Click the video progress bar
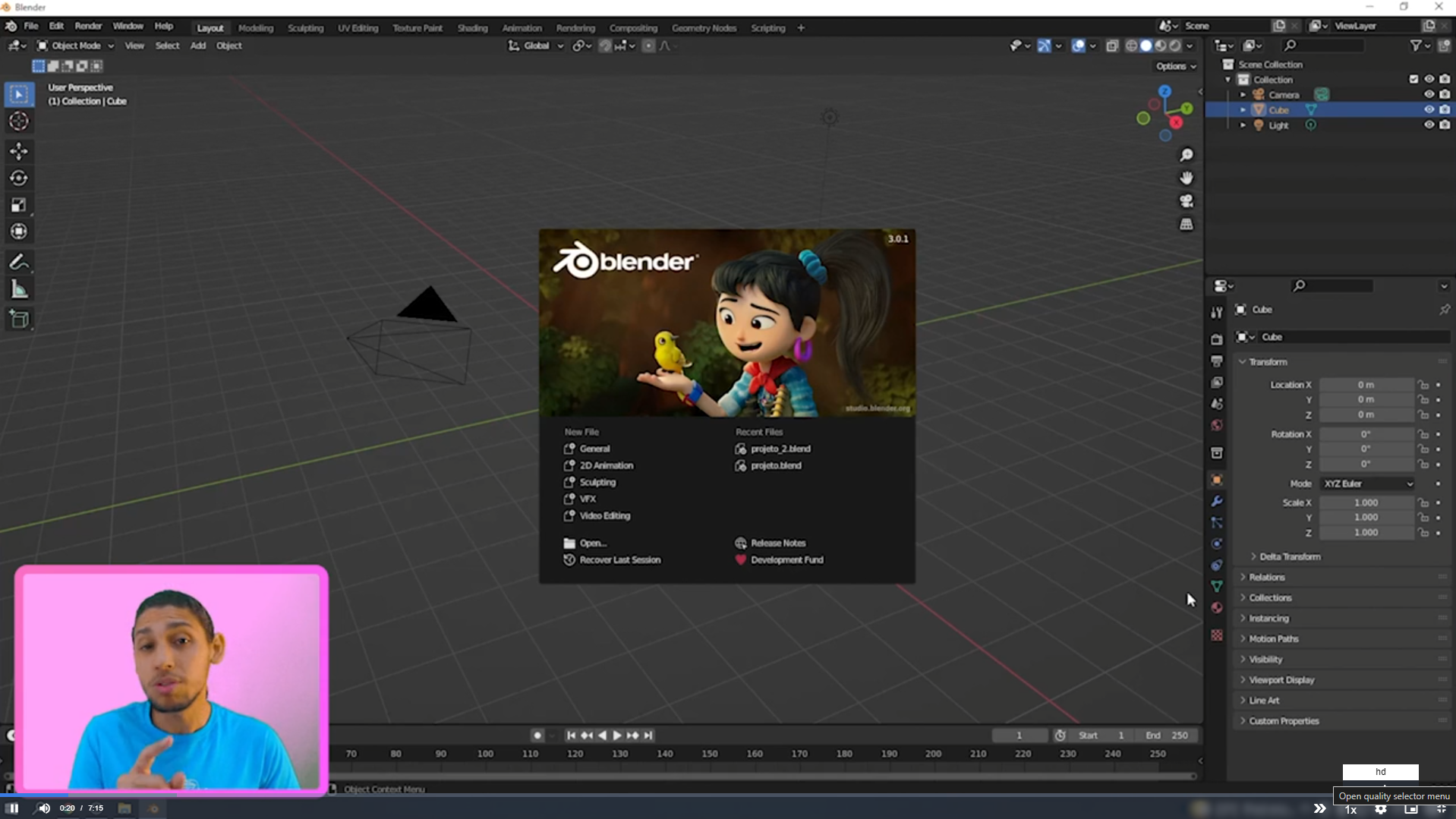Screen dimensions: 1456x819 tap(728, 795)
